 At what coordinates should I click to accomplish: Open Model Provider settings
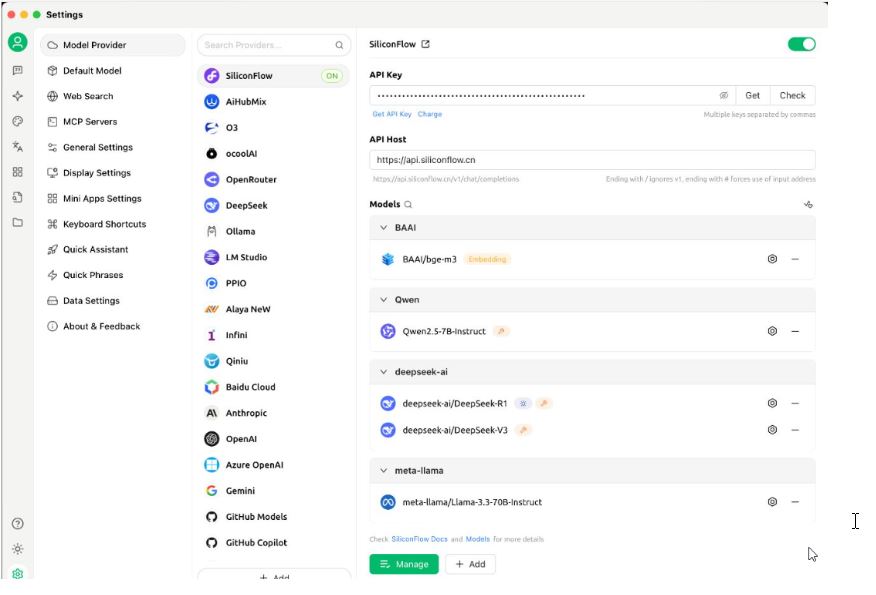point(112,45)
